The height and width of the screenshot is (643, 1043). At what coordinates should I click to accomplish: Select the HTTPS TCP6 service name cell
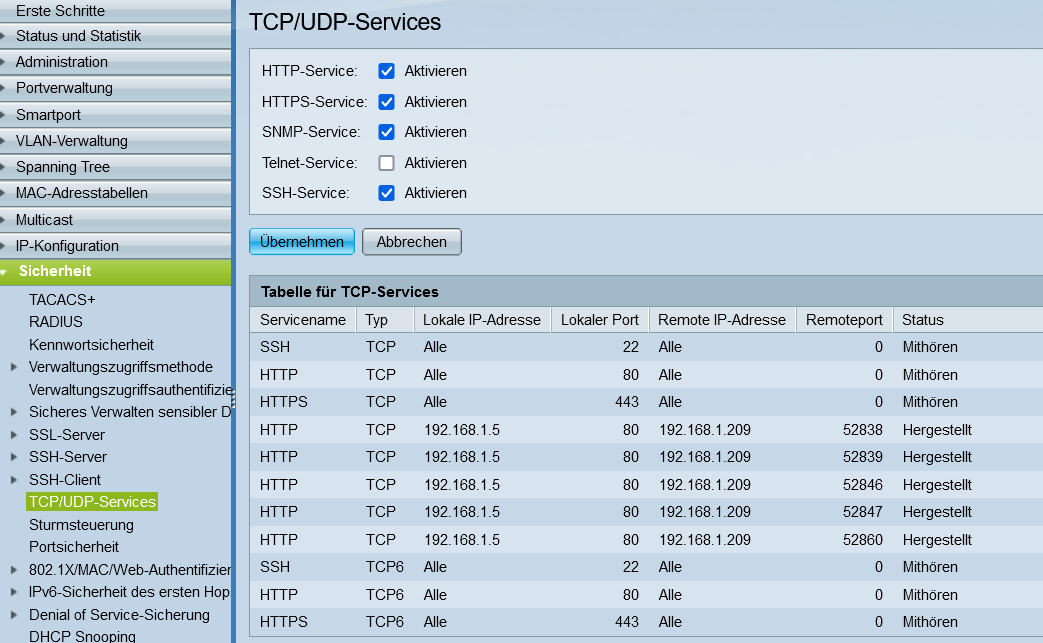283,622
